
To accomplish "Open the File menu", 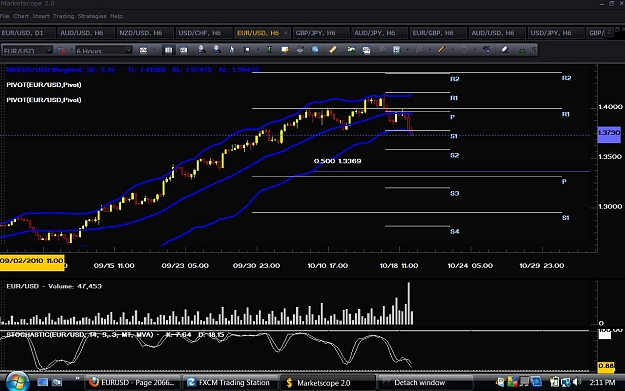I will click(4, 16).
